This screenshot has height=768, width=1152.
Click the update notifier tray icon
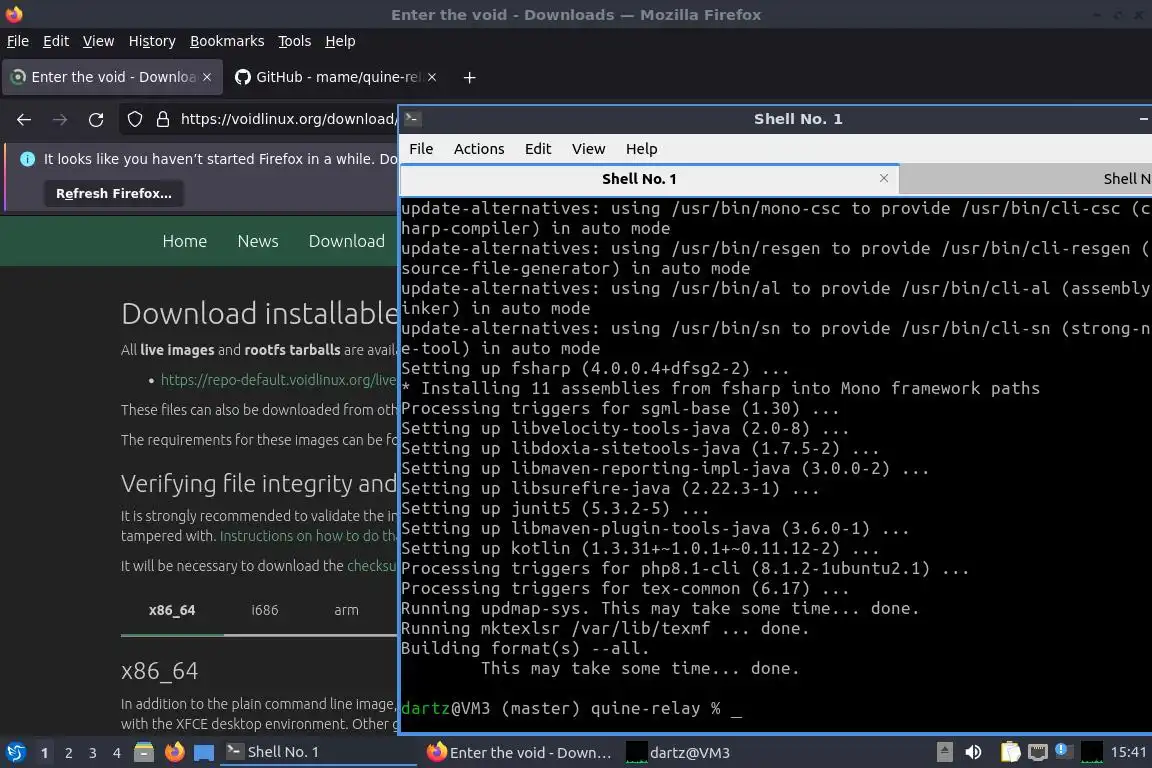pyautogui.click(x=1063, y=751)
